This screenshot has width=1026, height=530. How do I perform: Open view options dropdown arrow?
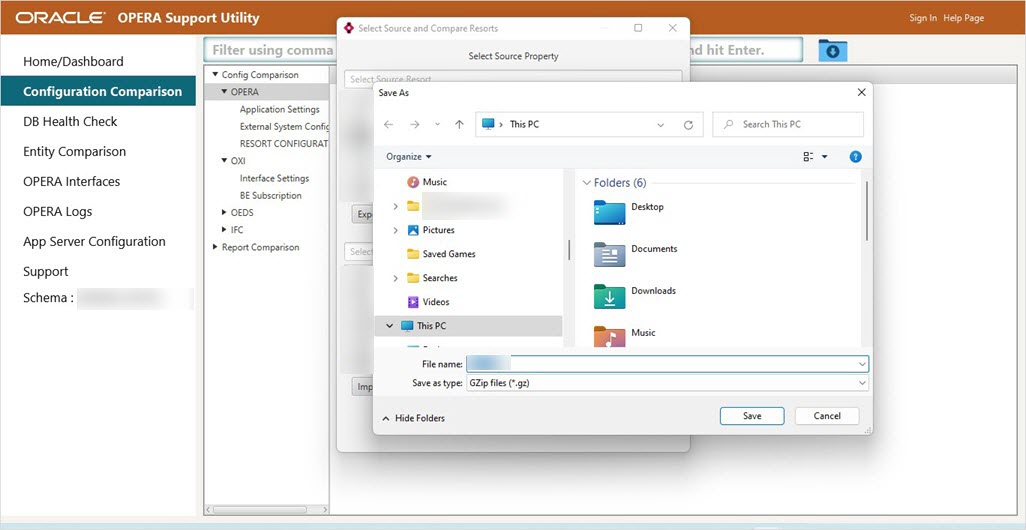(824, 157)
